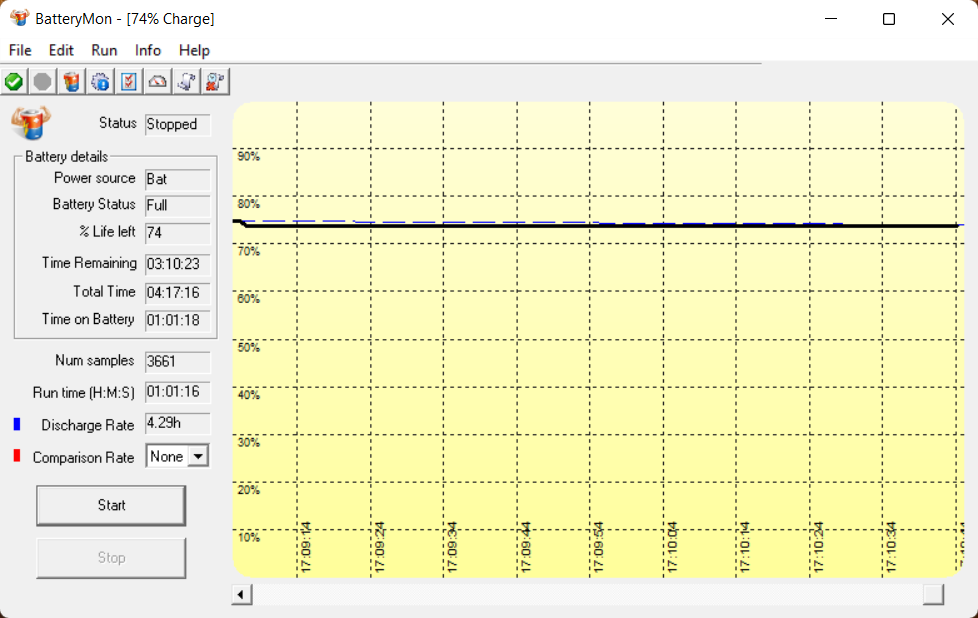Click the 80% axis label on graph

pos(248,204)
